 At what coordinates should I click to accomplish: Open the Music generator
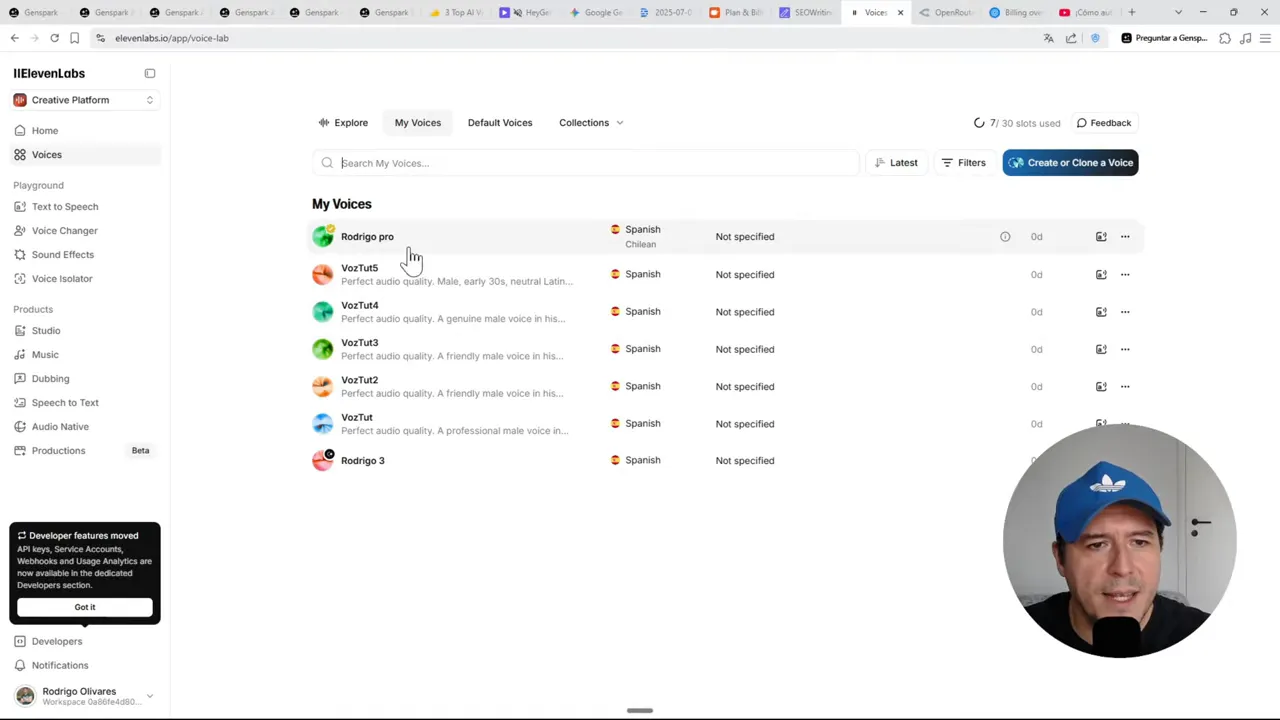point(45,354)
